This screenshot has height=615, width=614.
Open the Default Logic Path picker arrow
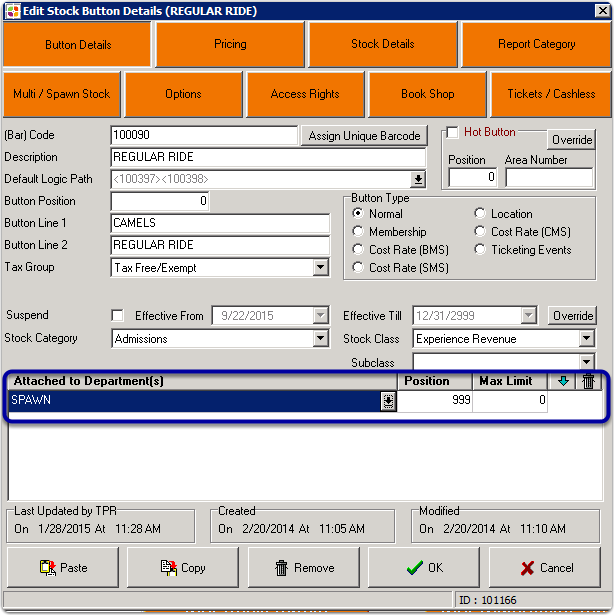[x=418, y=179]
